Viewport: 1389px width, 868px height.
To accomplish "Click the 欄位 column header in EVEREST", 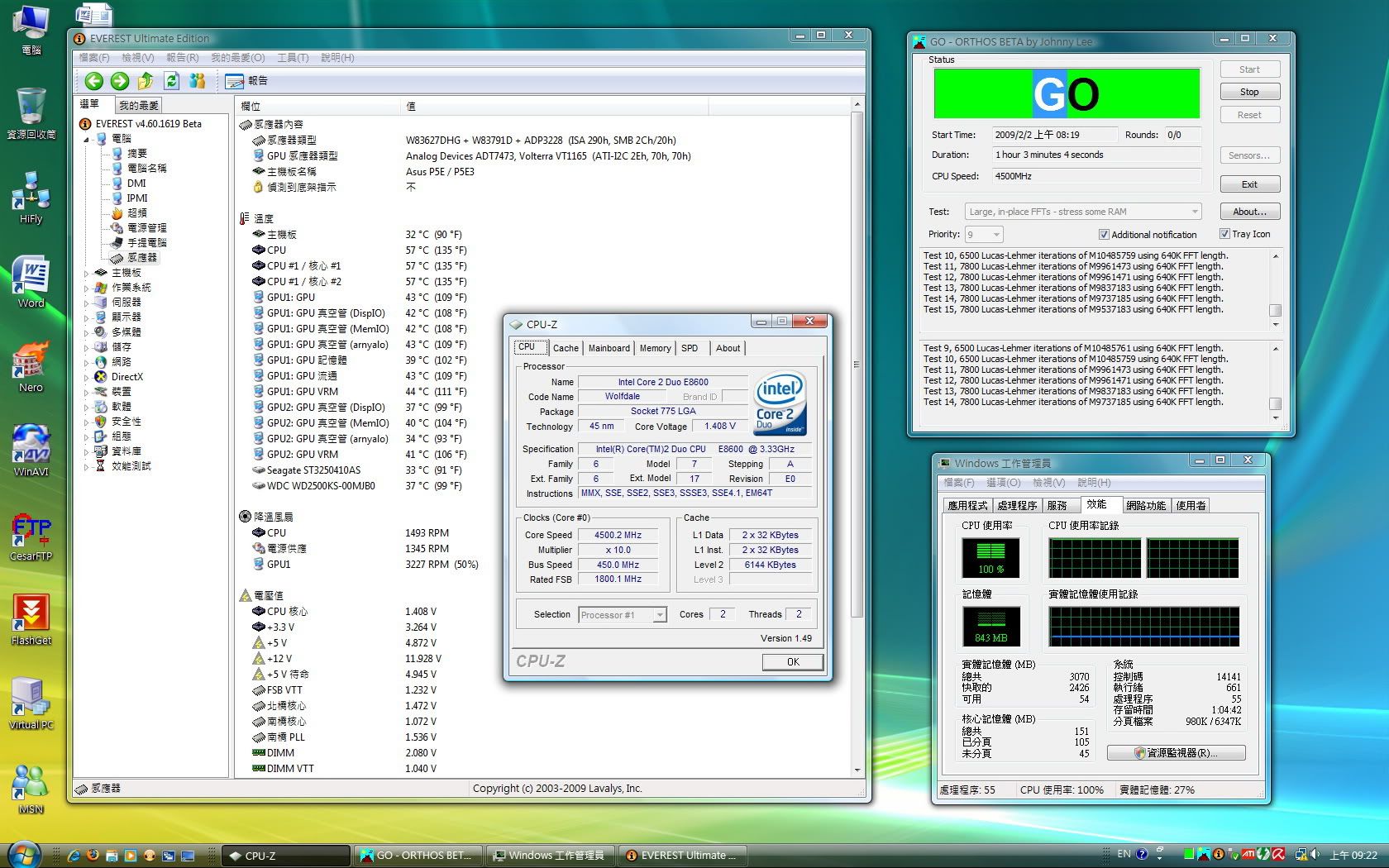I will [318, 106].
